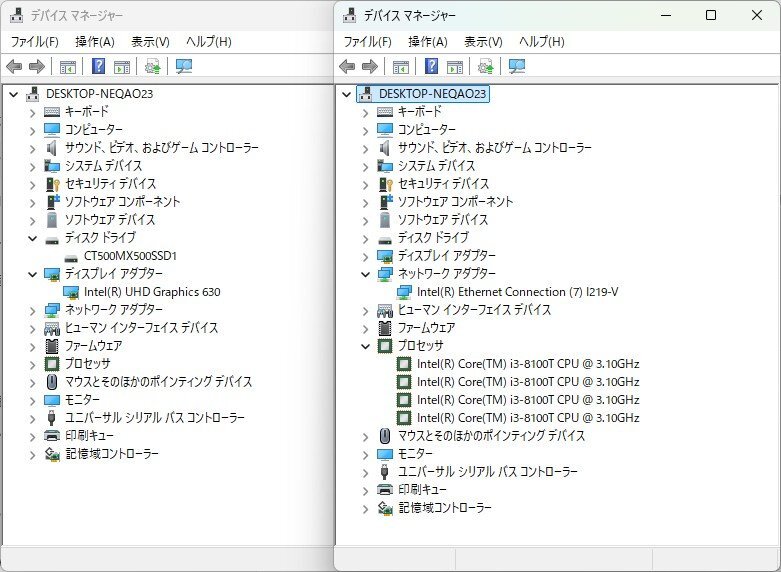Expand ファームウェア in right window
Image resolution: width=781 pixels, height=572 pixels.
[365, 328]
